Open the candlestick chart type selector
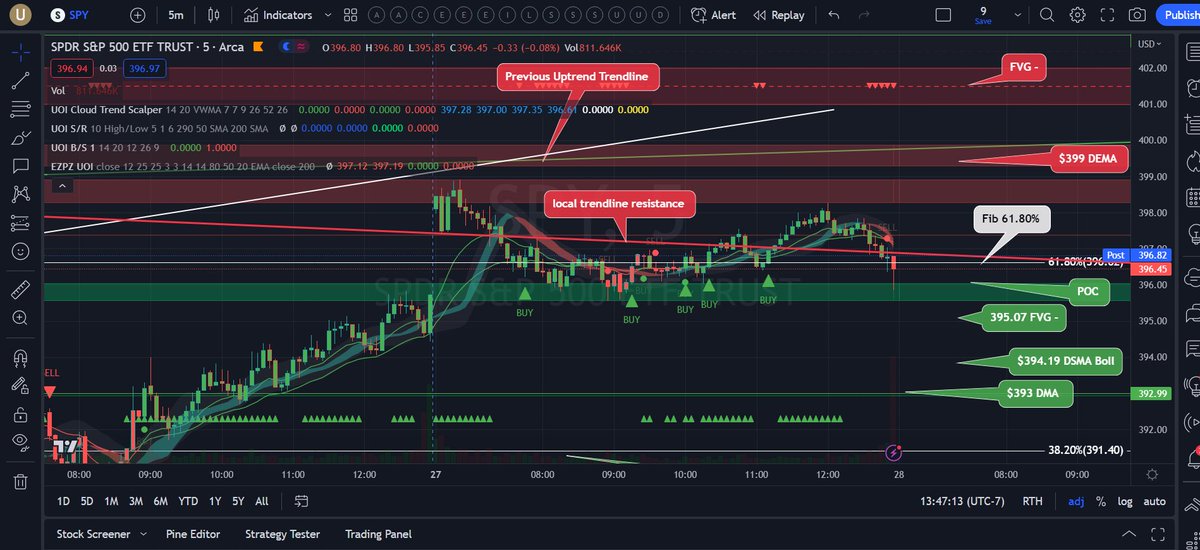 [213, 15]
